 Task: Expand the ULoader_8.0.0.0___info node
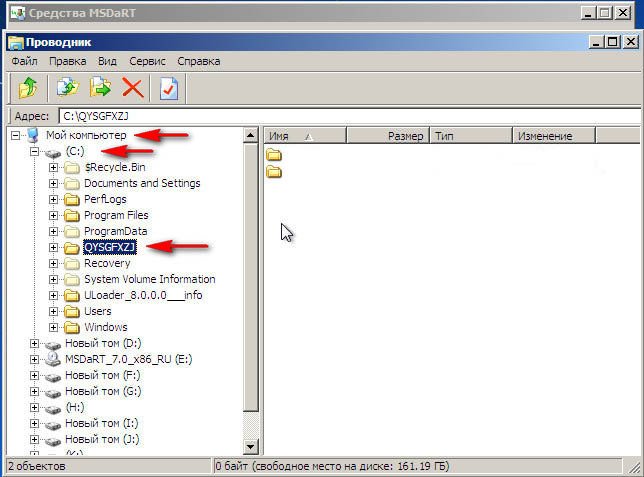click(53, 296)
